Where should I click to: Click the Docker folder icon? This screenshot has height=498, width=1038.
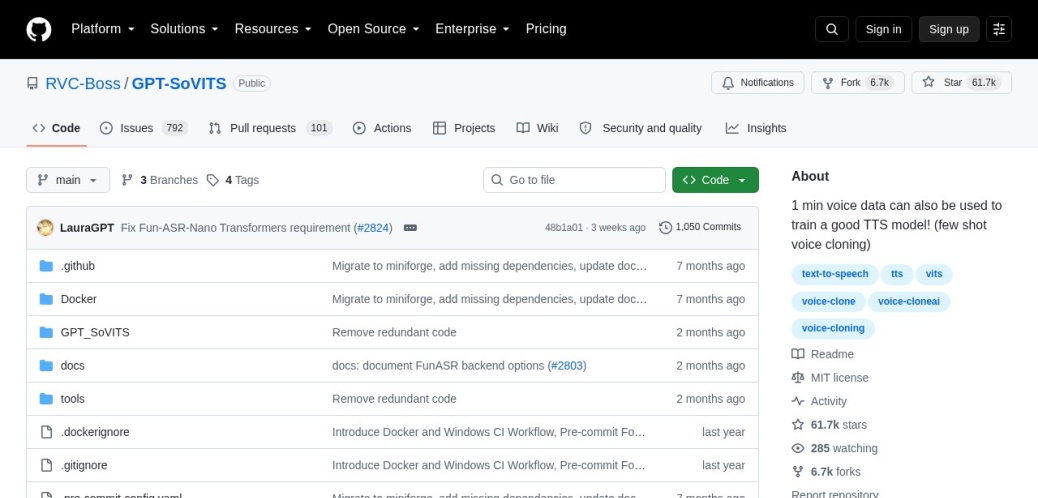tap(46, 299)
